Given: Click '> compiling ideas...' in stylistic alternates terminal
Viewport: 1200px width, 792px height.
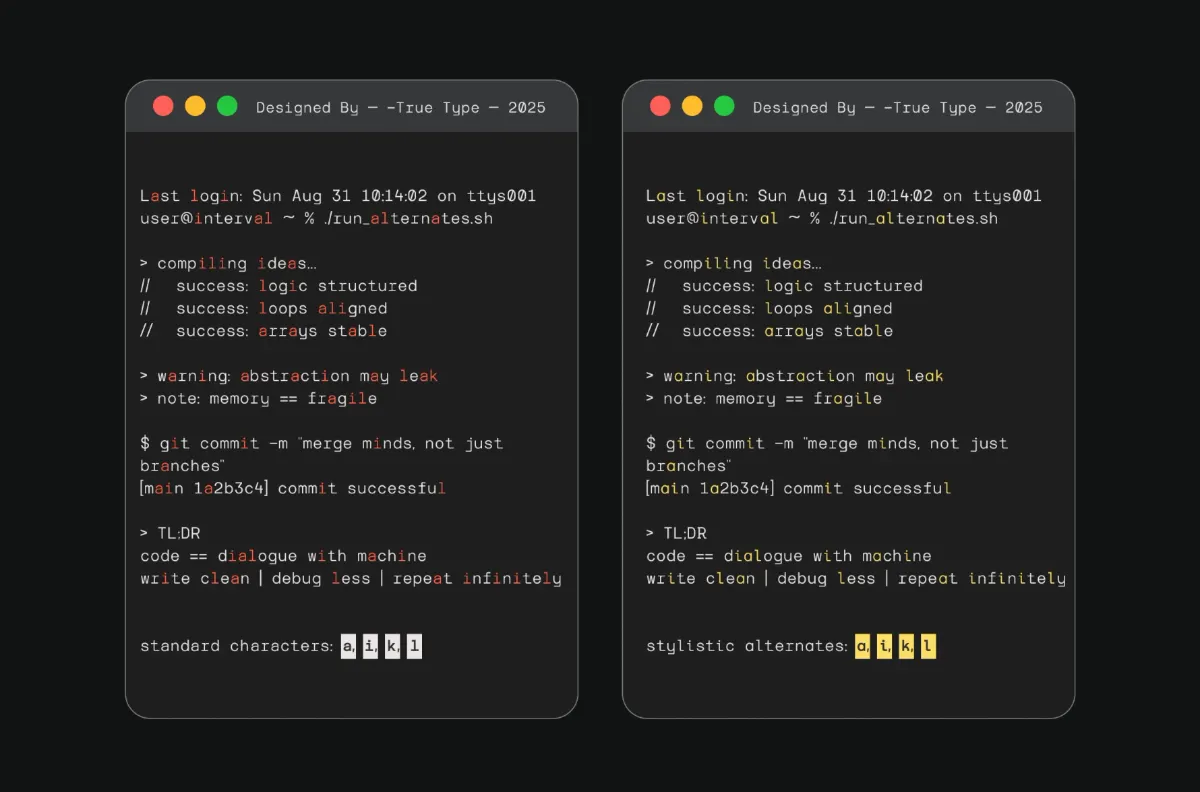Looking at the screenshot, I should (734, 264).
